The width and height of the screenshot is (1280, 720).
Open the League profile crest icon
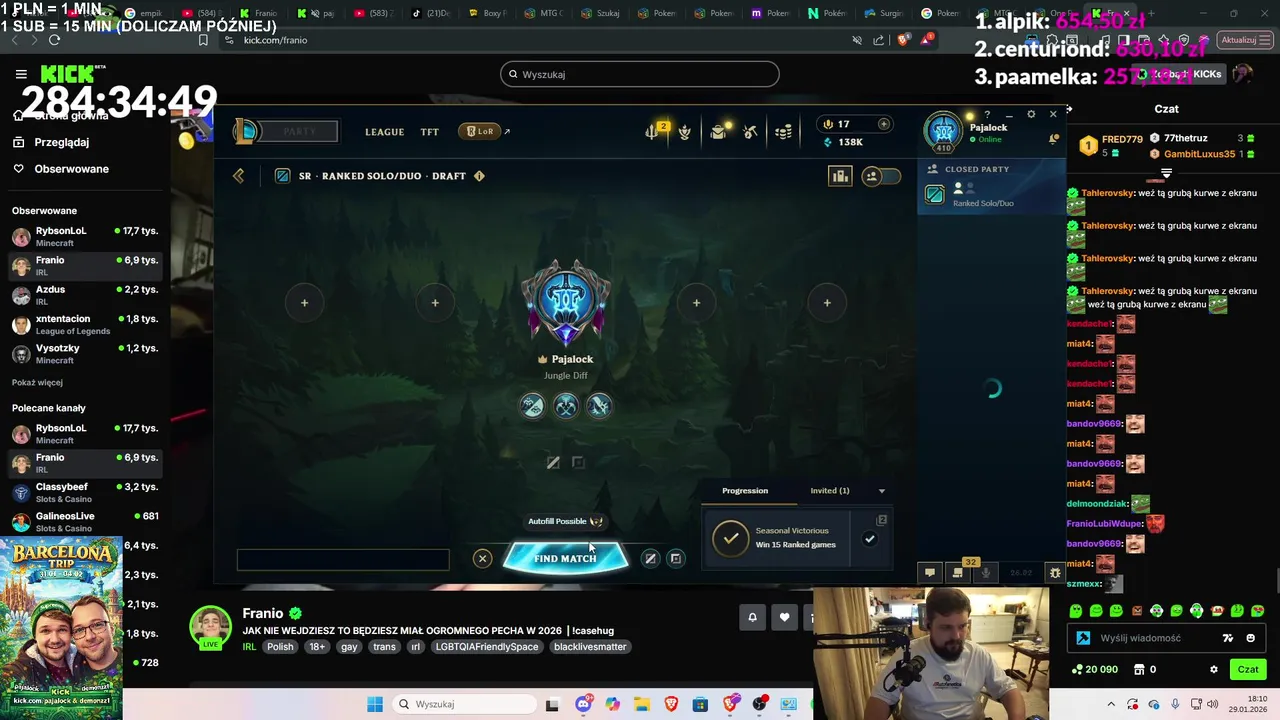tap(684, 132)
